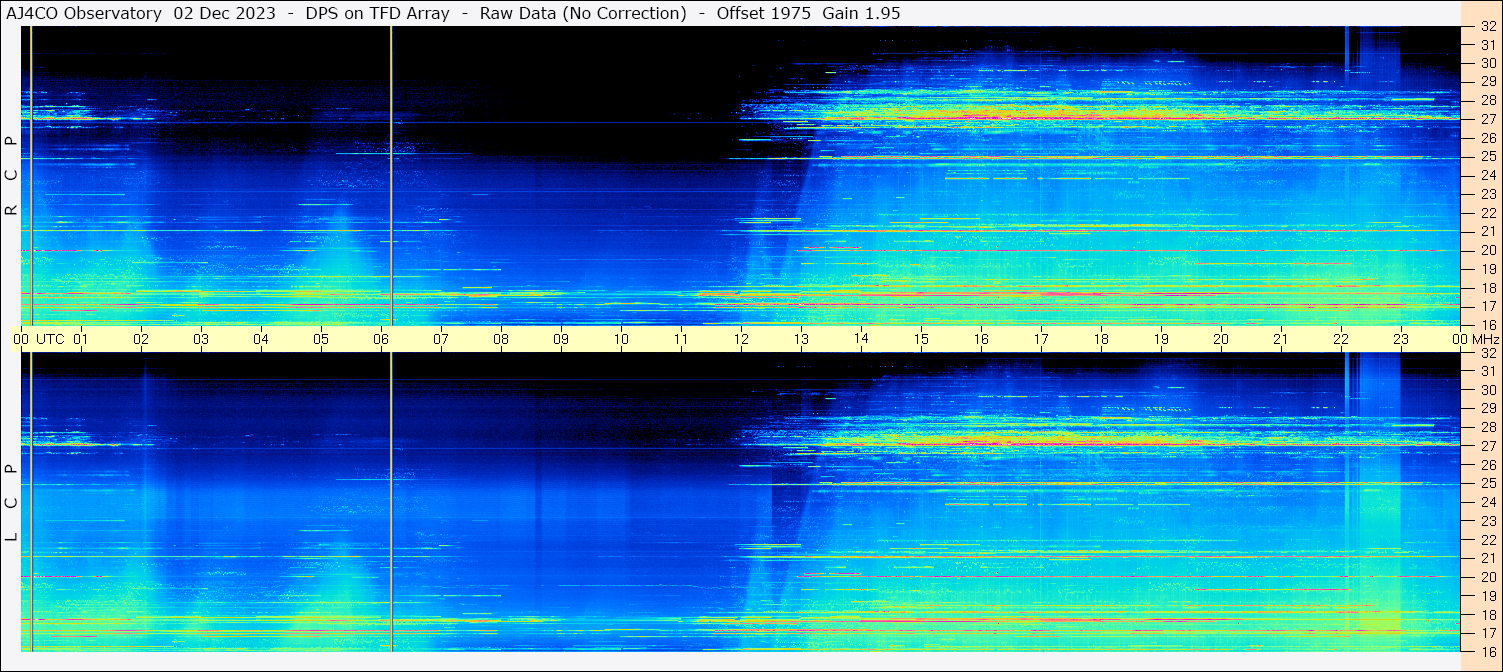Click 26 MHz label on LCP frequency scale

click(1487, 465)
